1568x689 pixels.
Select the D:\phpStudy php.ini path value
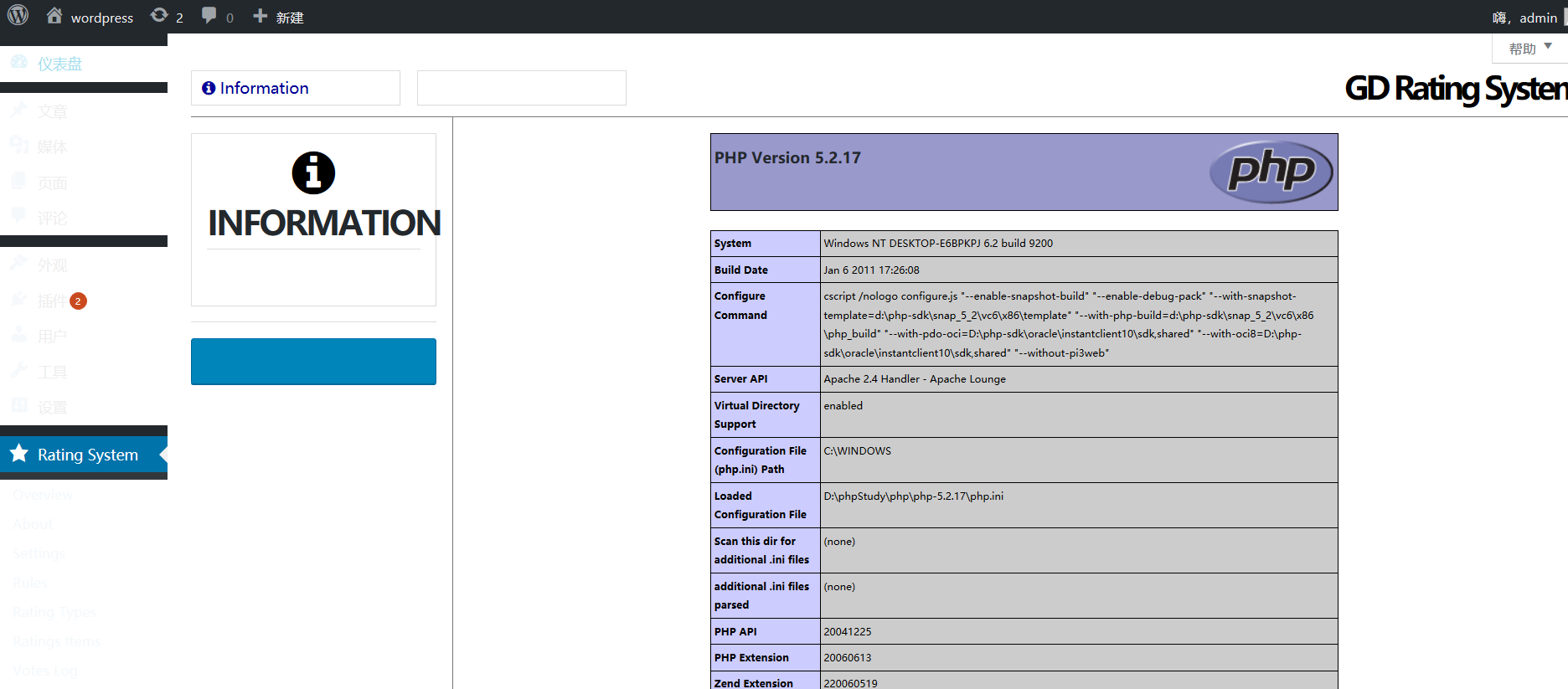913,496
